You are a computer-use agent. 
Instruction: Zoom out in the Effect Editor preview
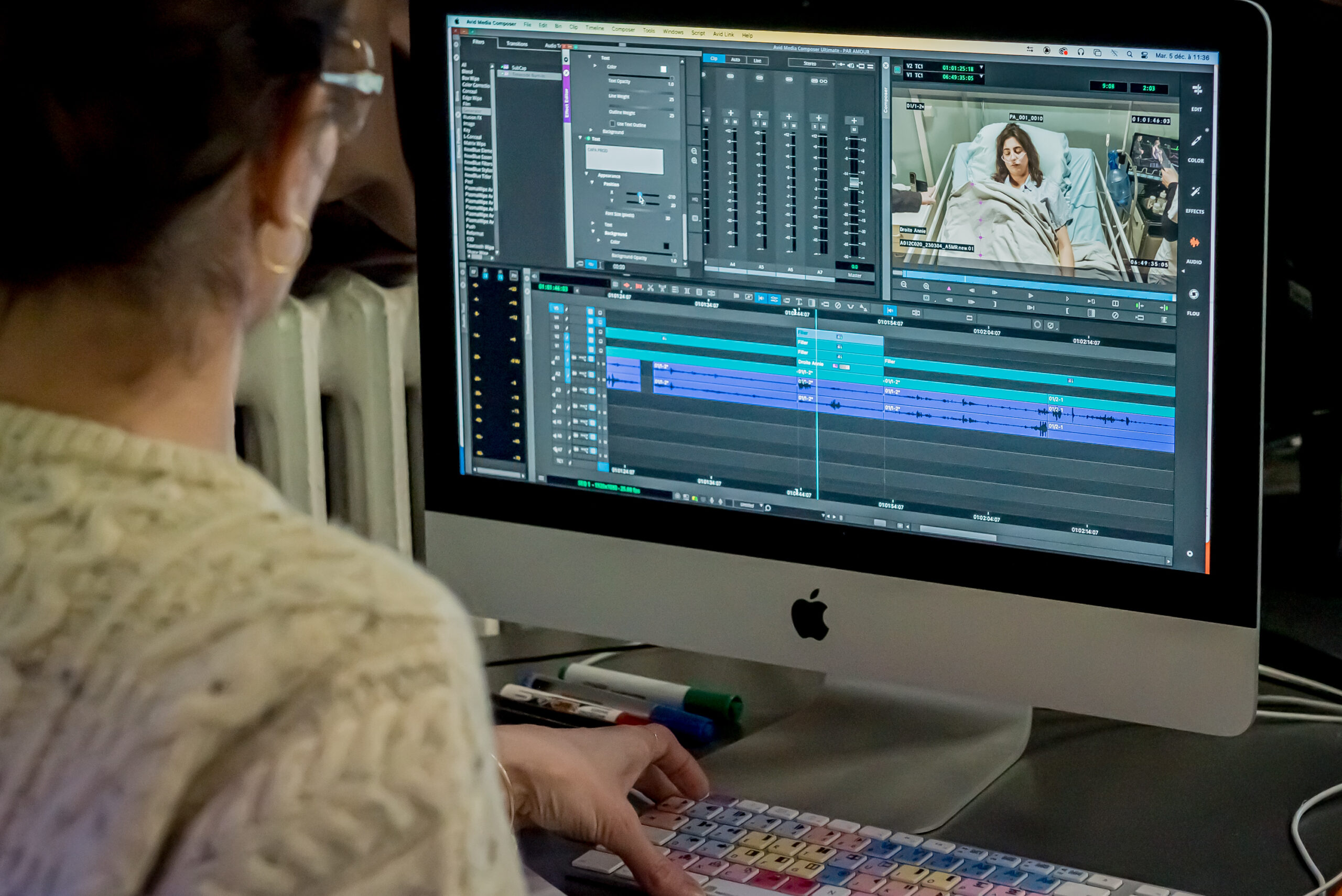coord(694,152)
